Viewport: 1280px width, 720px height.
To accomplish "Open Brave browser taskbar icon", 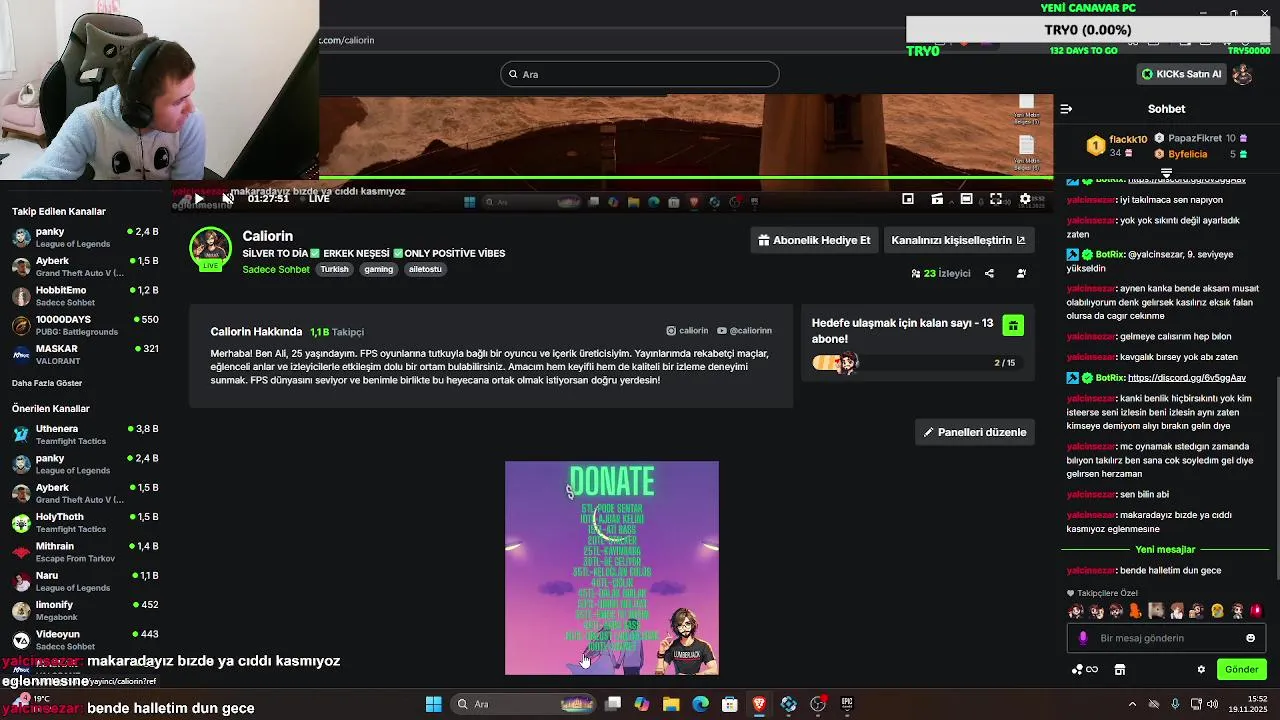I will 759,704.
